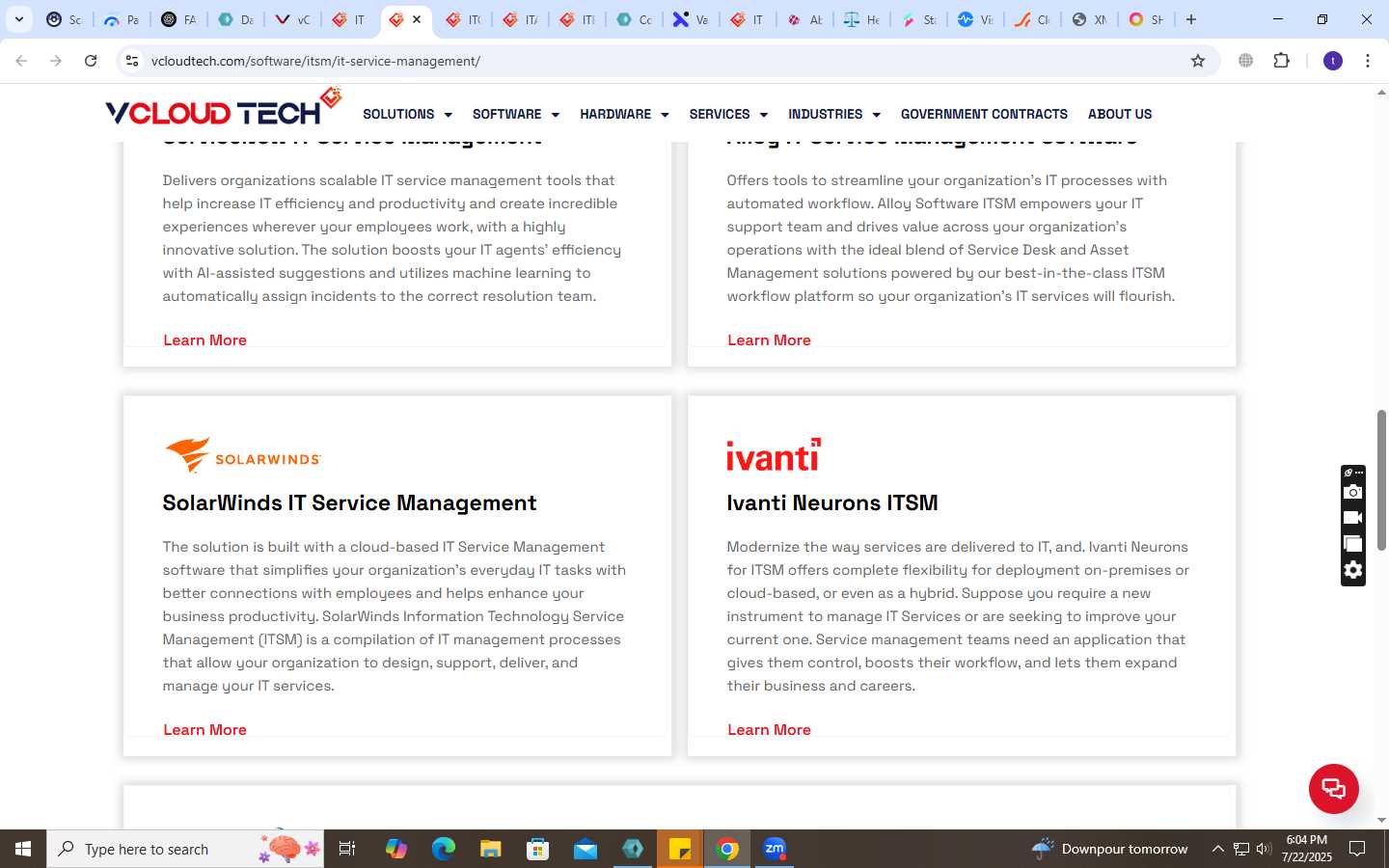Switch to the 'Ab' browser tab
Viewport: 1389px width, 868px height.
click(804, 19)
